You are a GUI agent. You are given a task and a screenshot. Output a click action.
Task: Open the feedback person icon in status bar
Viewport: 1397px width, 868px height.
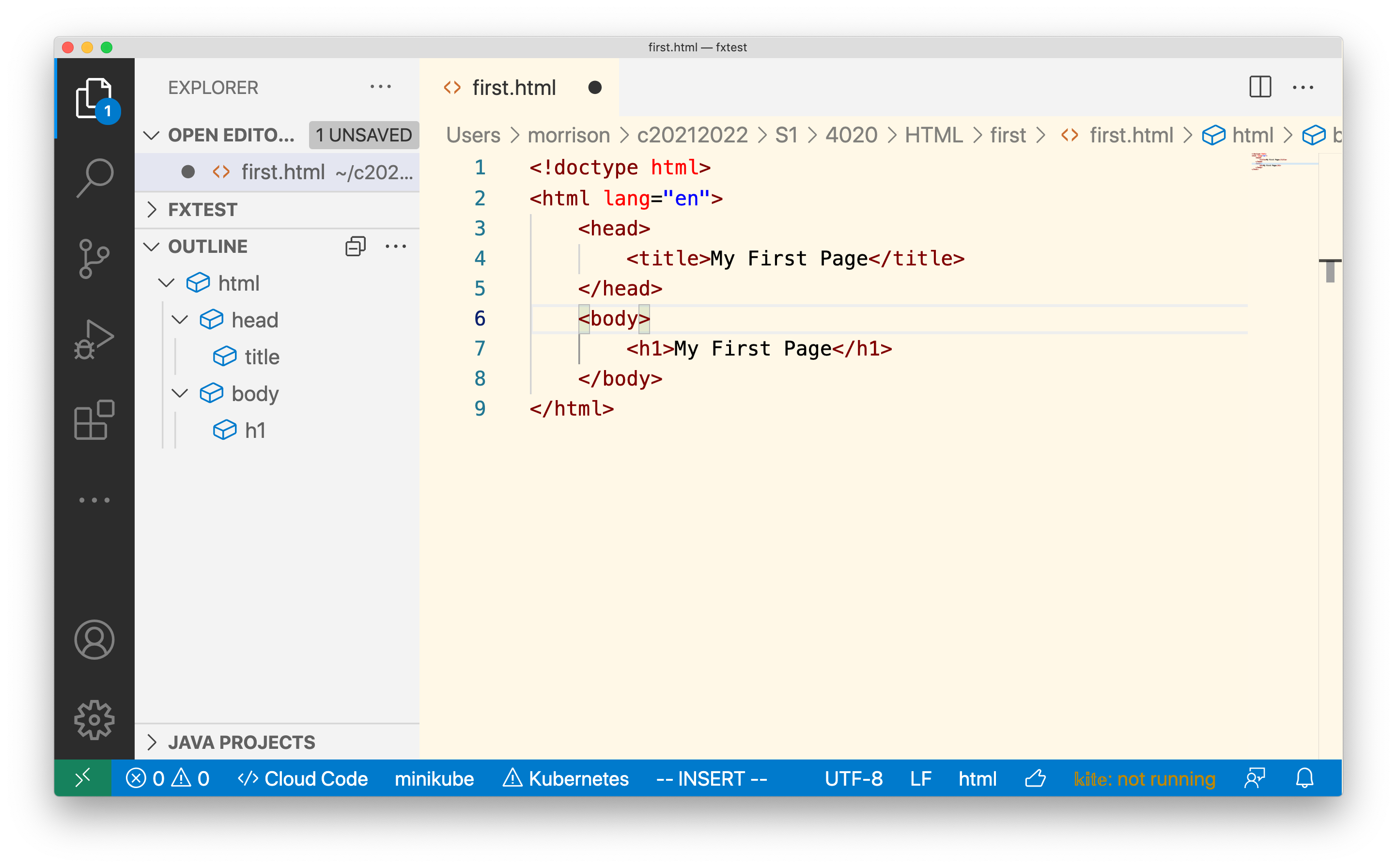[1254, 778]
